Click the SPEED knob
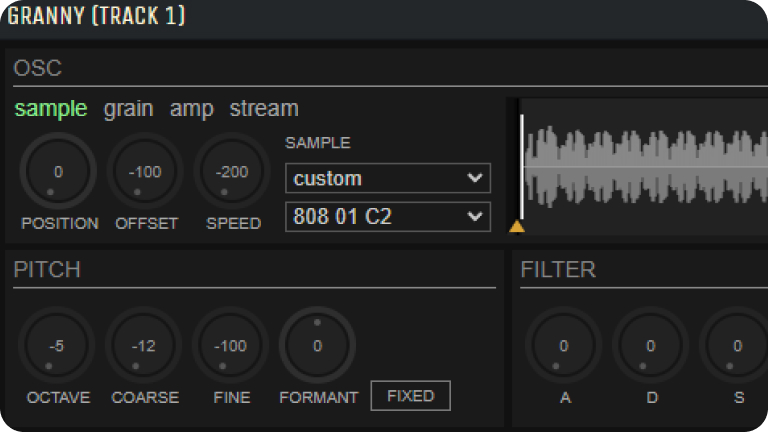Viewport: 768px width, 432px height. (231, 172)
